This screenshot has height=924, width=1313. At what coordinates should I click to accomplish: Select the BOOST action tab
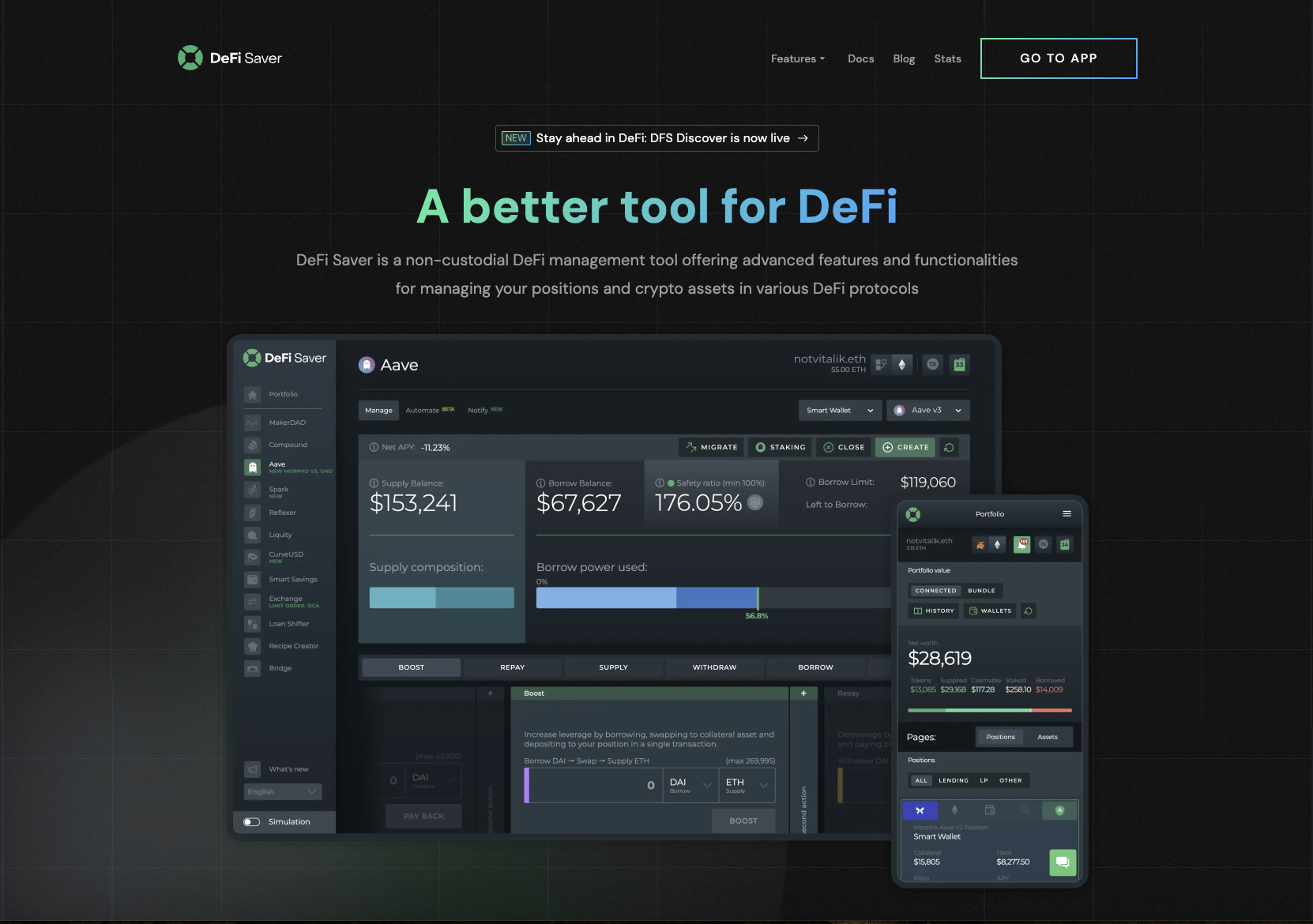pos(411,667)
